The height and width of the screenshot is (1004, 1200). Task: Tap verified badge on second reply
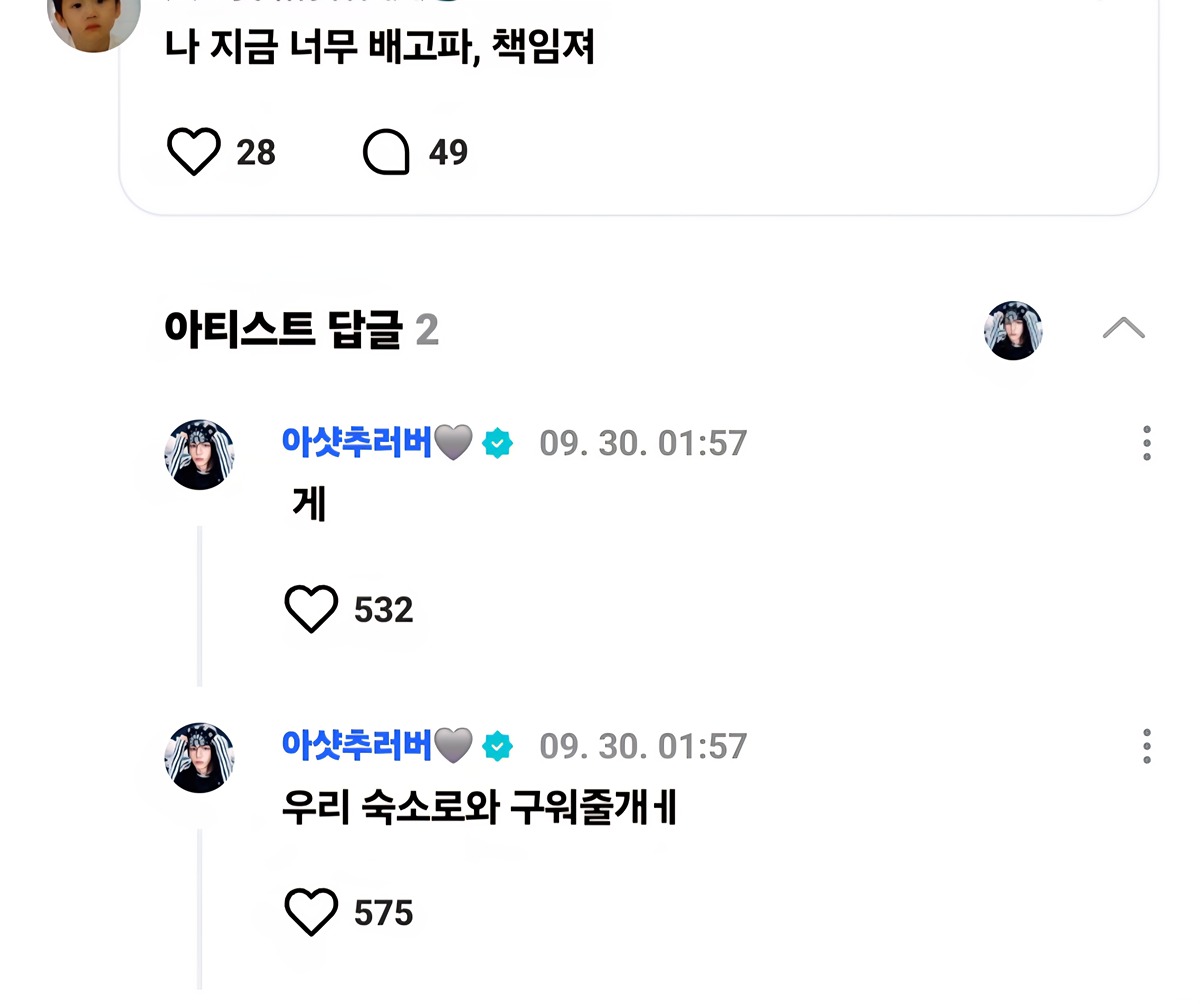[497, 746]
